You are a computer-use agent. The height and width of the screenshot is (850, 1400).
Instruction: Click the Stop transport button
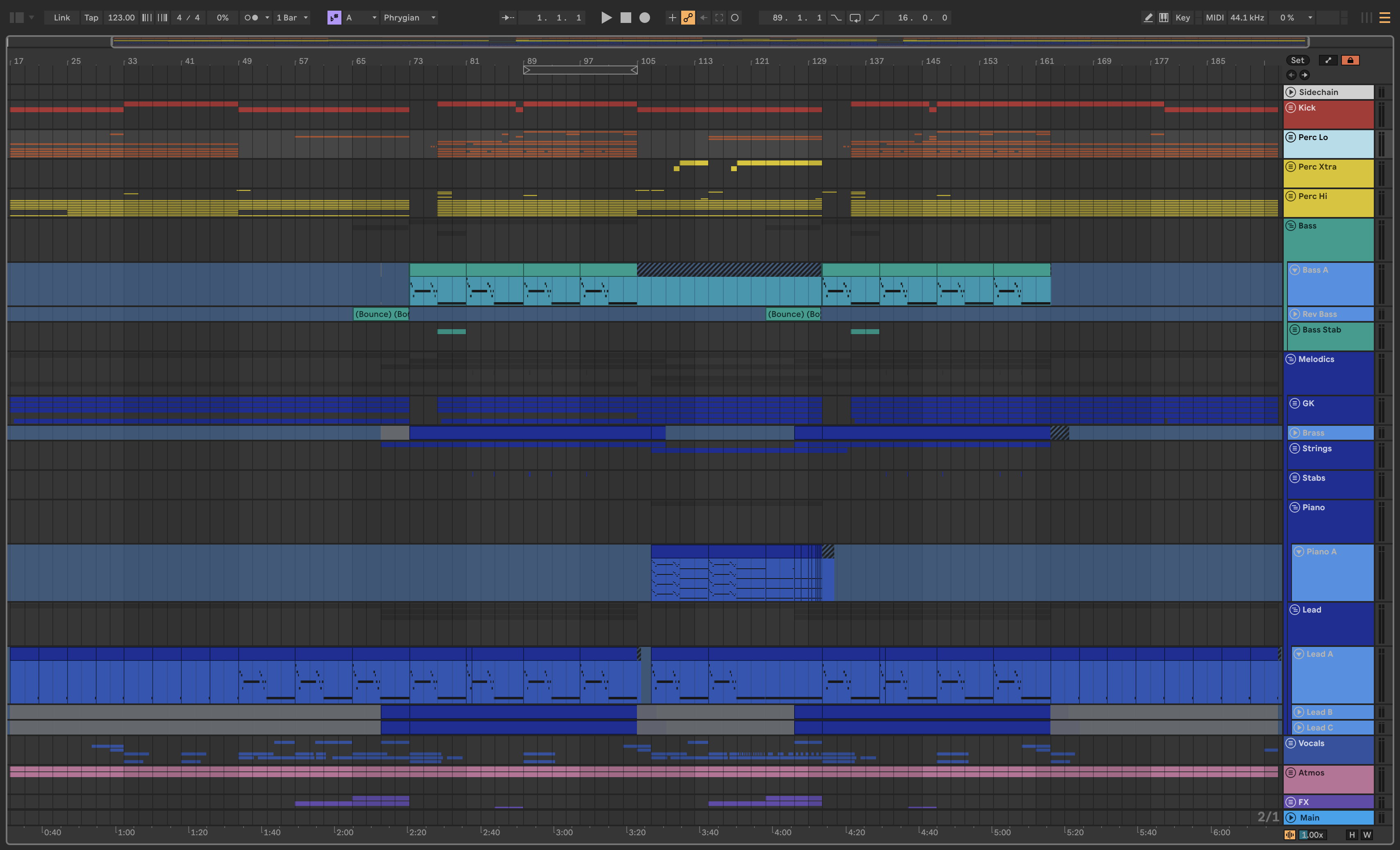tap(625, 18)
